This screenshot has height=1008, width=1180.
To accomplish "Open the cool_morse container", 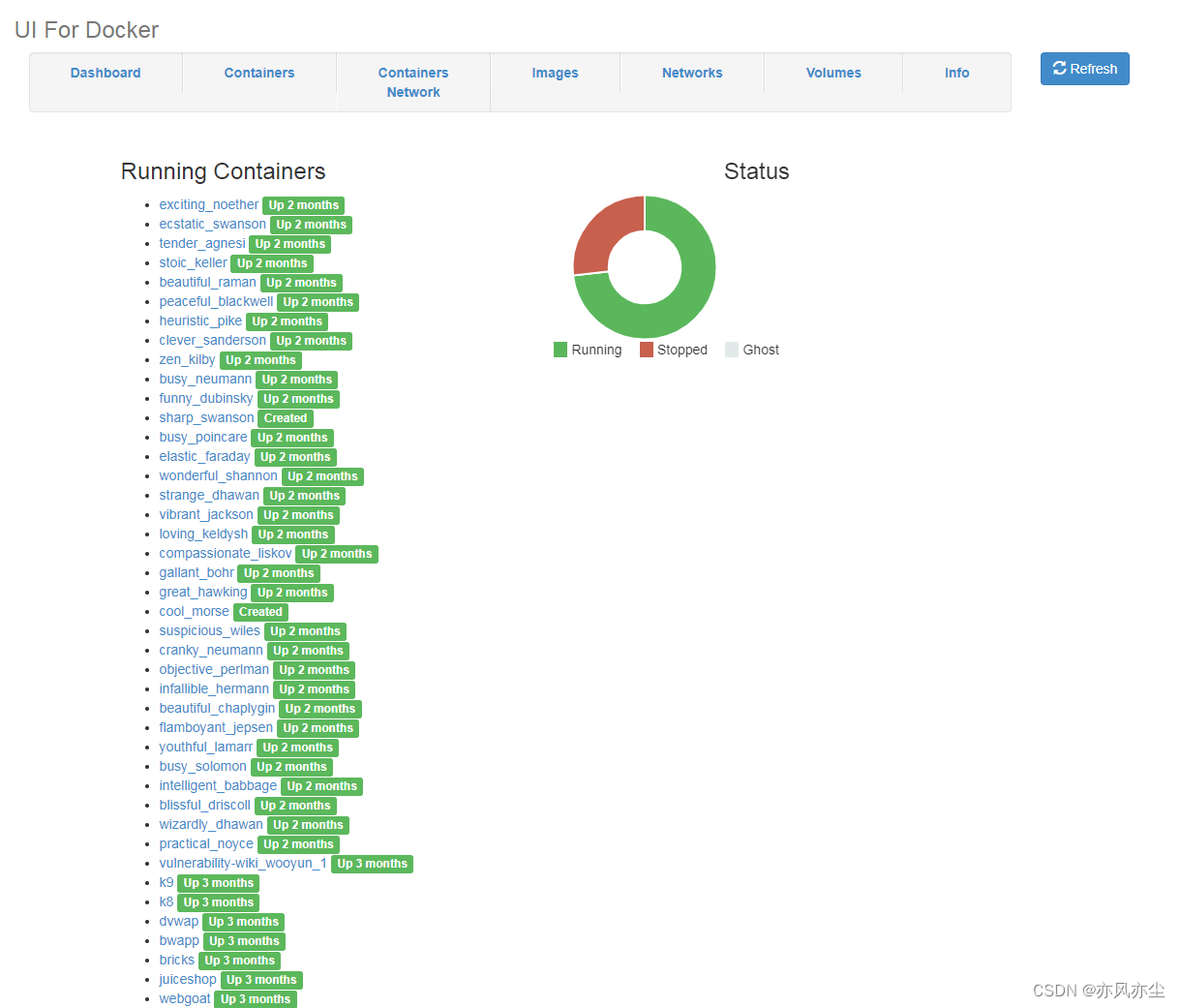I will (195, 611).
